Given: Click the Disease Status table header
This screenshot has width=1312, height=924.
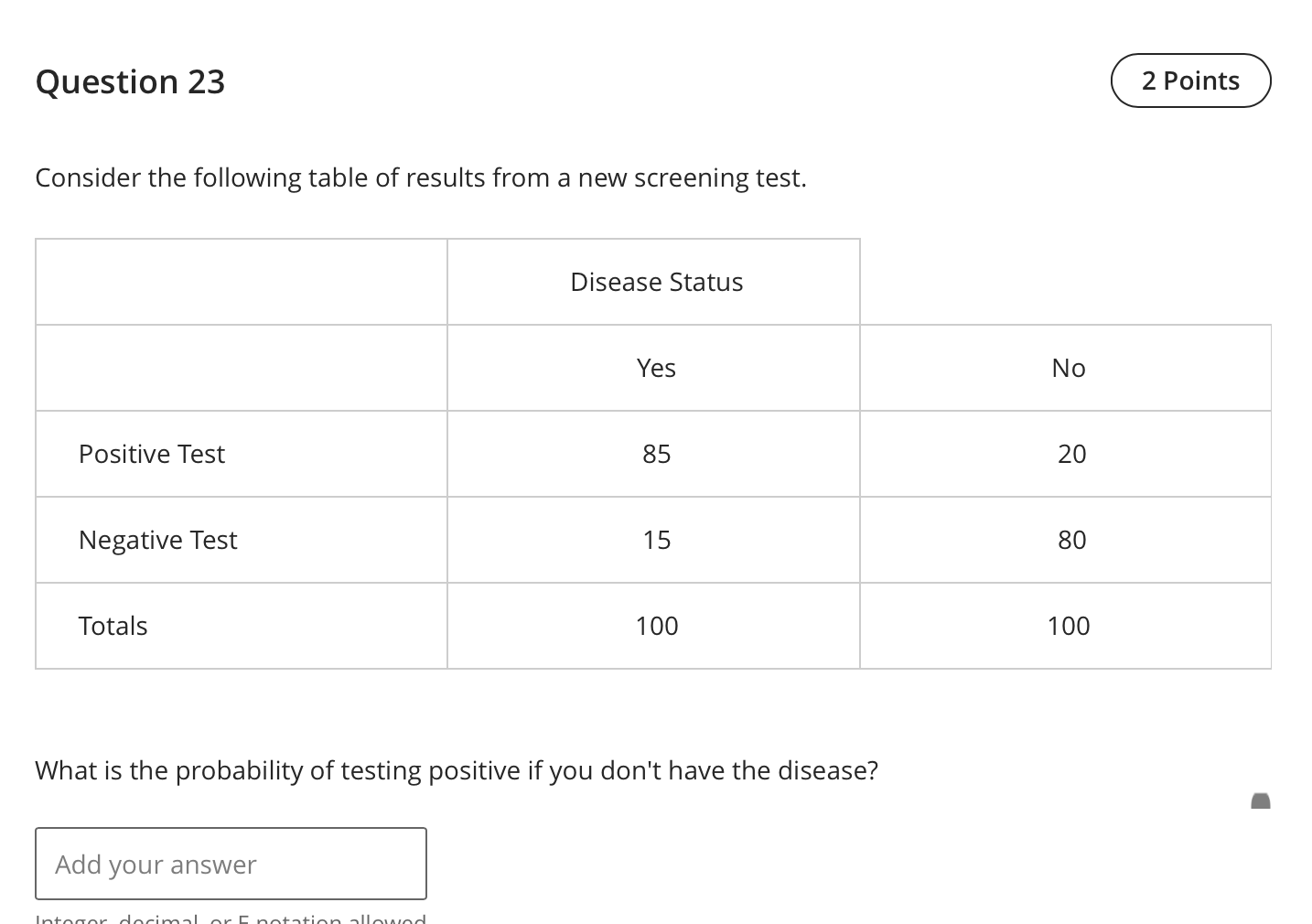Looking at the screenshot, I should [655, 281].
